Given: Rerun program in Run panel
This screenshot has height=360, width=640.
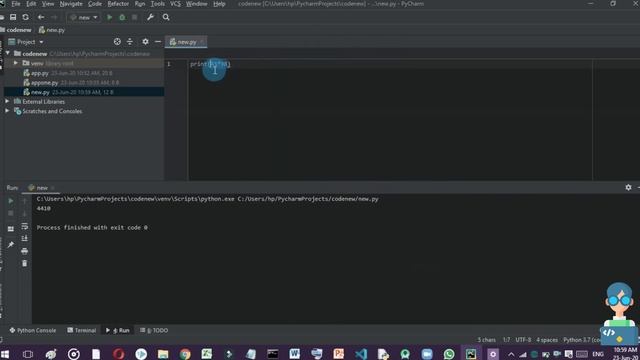Looking at the screenshot, I should (x=11, y=201).
